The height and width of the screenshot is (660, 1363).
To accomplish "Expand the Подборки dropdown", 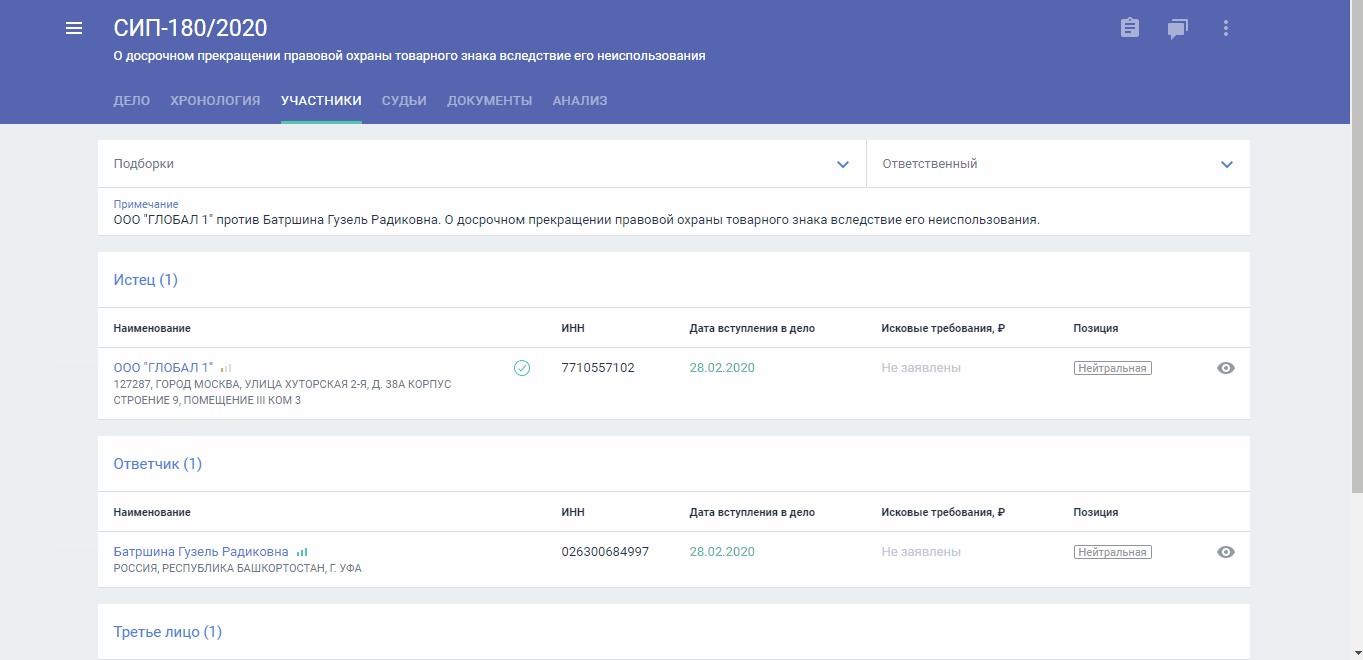I will 482,164.
